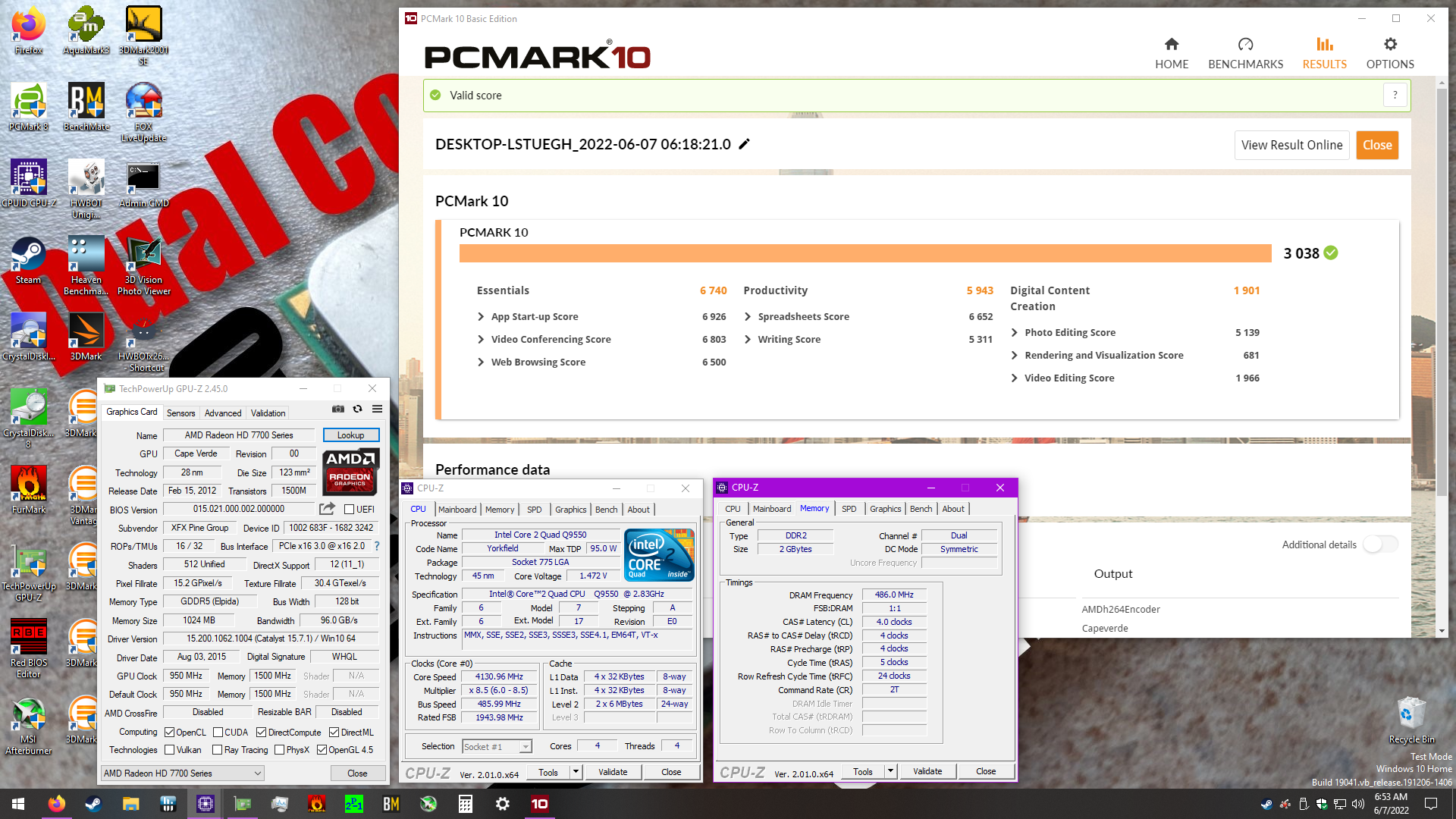The height and width of the screenshot is (819, 1456).
Task: Click the PCMark 10 taskbar icon
Action: click(539, 804)
